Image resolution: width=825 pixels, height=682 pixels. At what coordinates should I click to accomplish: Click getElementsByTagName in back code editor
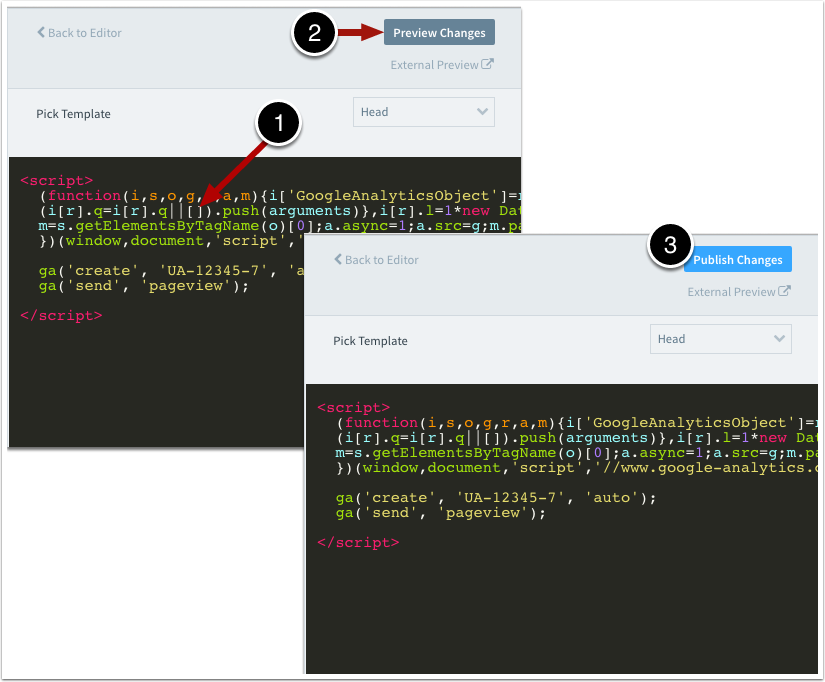167,226
